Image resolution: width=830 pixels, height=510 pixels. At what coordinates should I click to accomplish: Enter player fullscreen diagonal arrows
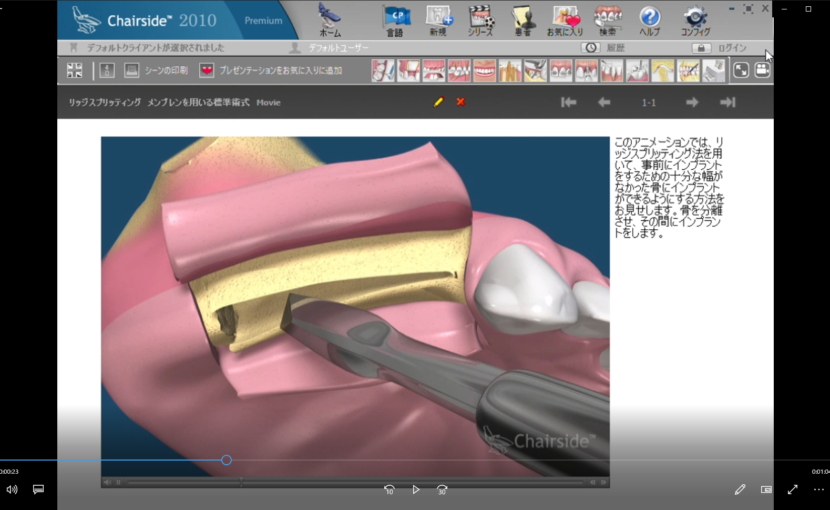point(792,489)
